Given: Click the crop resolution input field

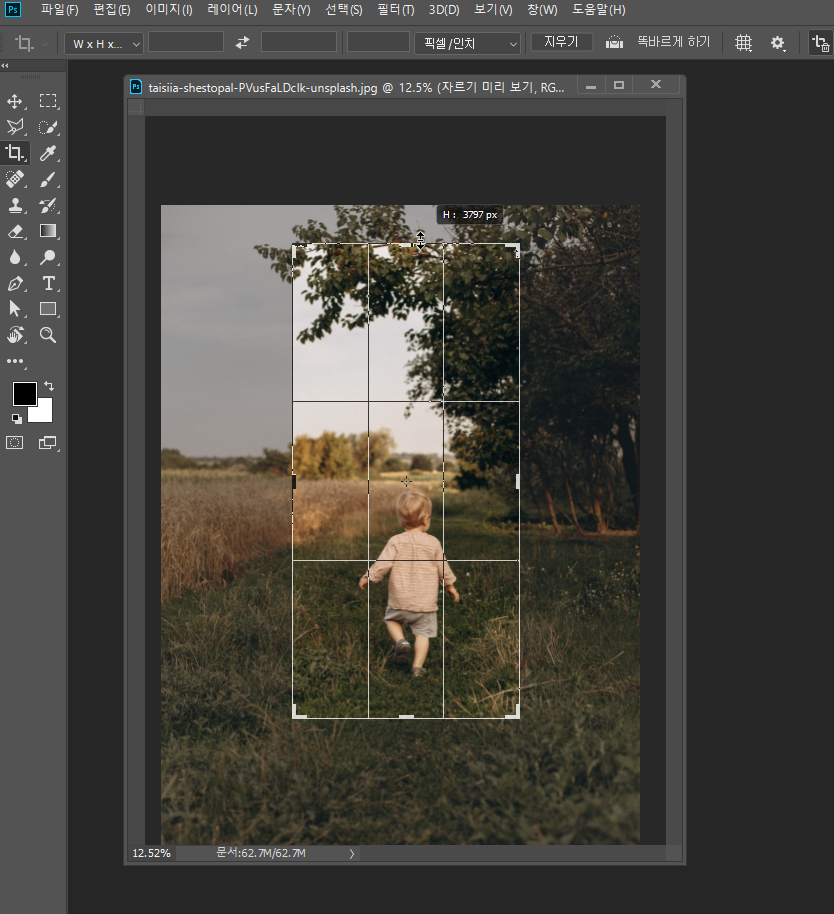Looking at the screenshot, I should pyautogui.click(x=378, y=43).
